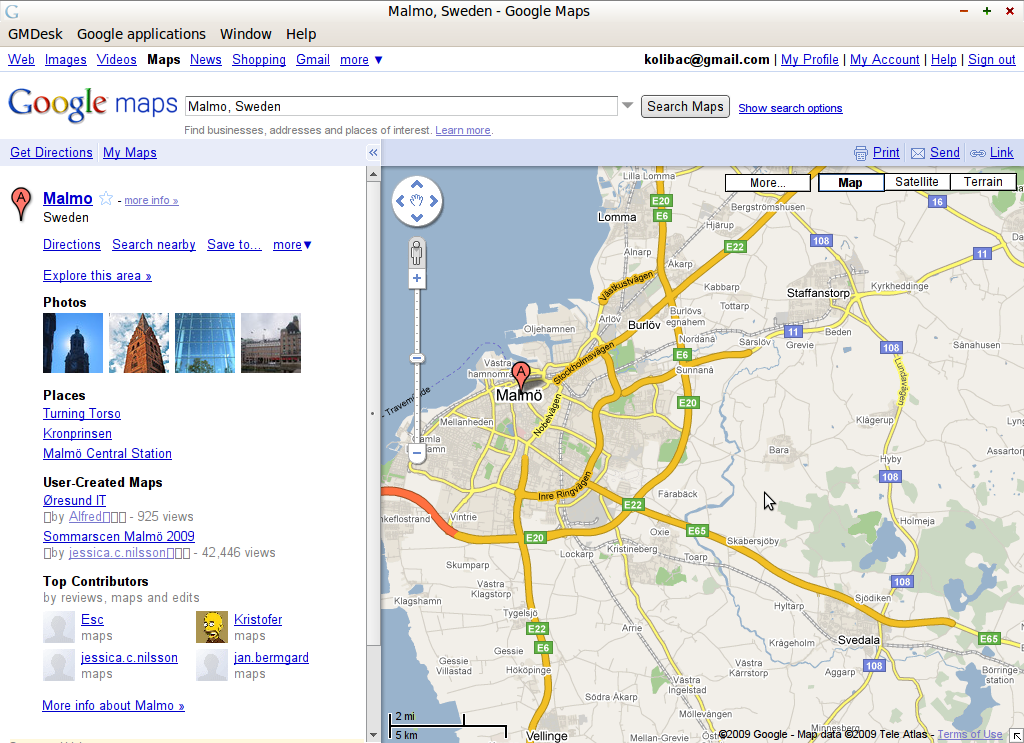The height and width of the screenshot is (743, 1024).
Task: Switch to Satellite view
Action: 917,182
